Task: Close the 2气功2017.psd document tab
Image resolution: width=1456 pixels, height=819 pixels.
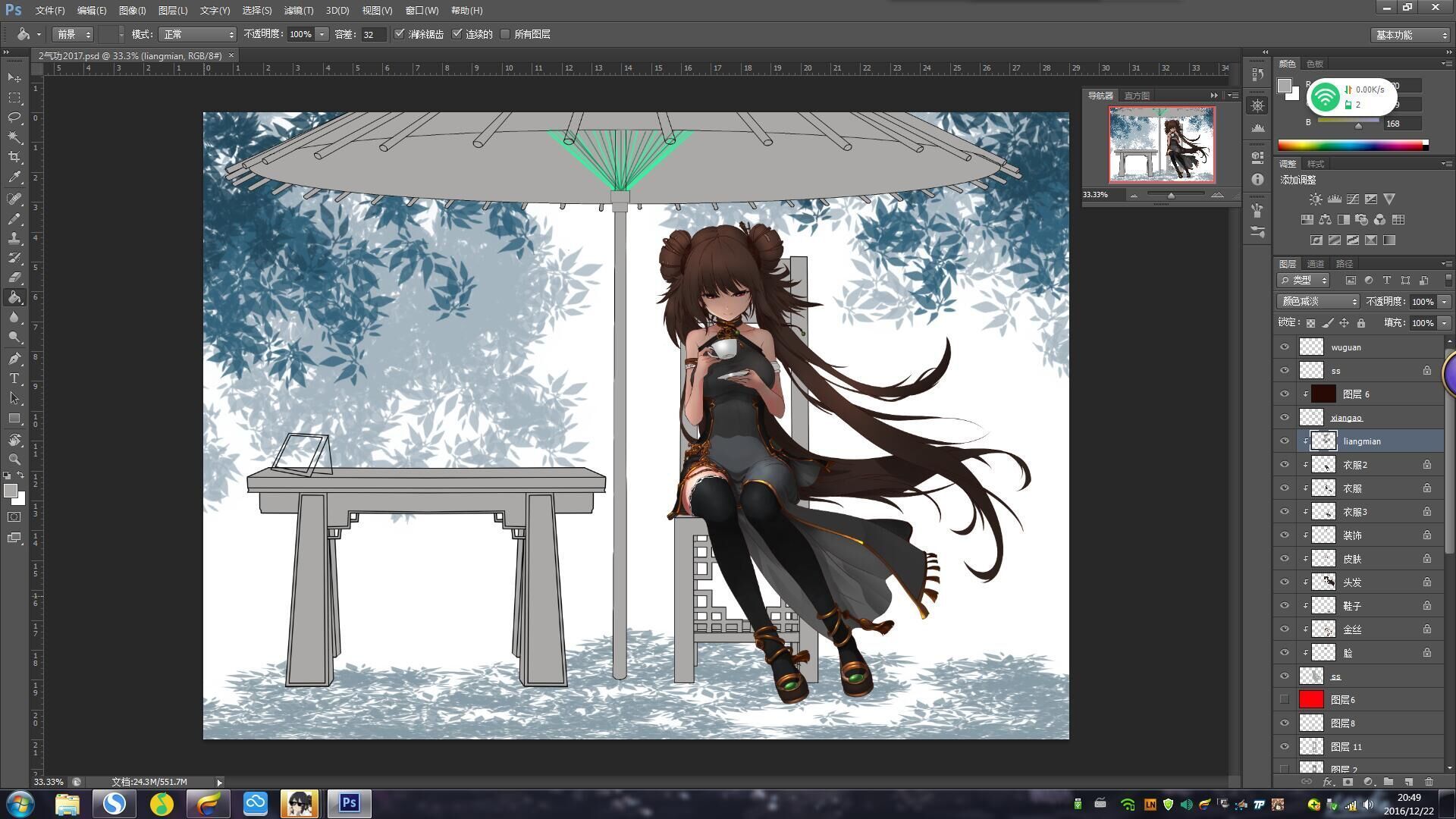Action: [231, 55]
